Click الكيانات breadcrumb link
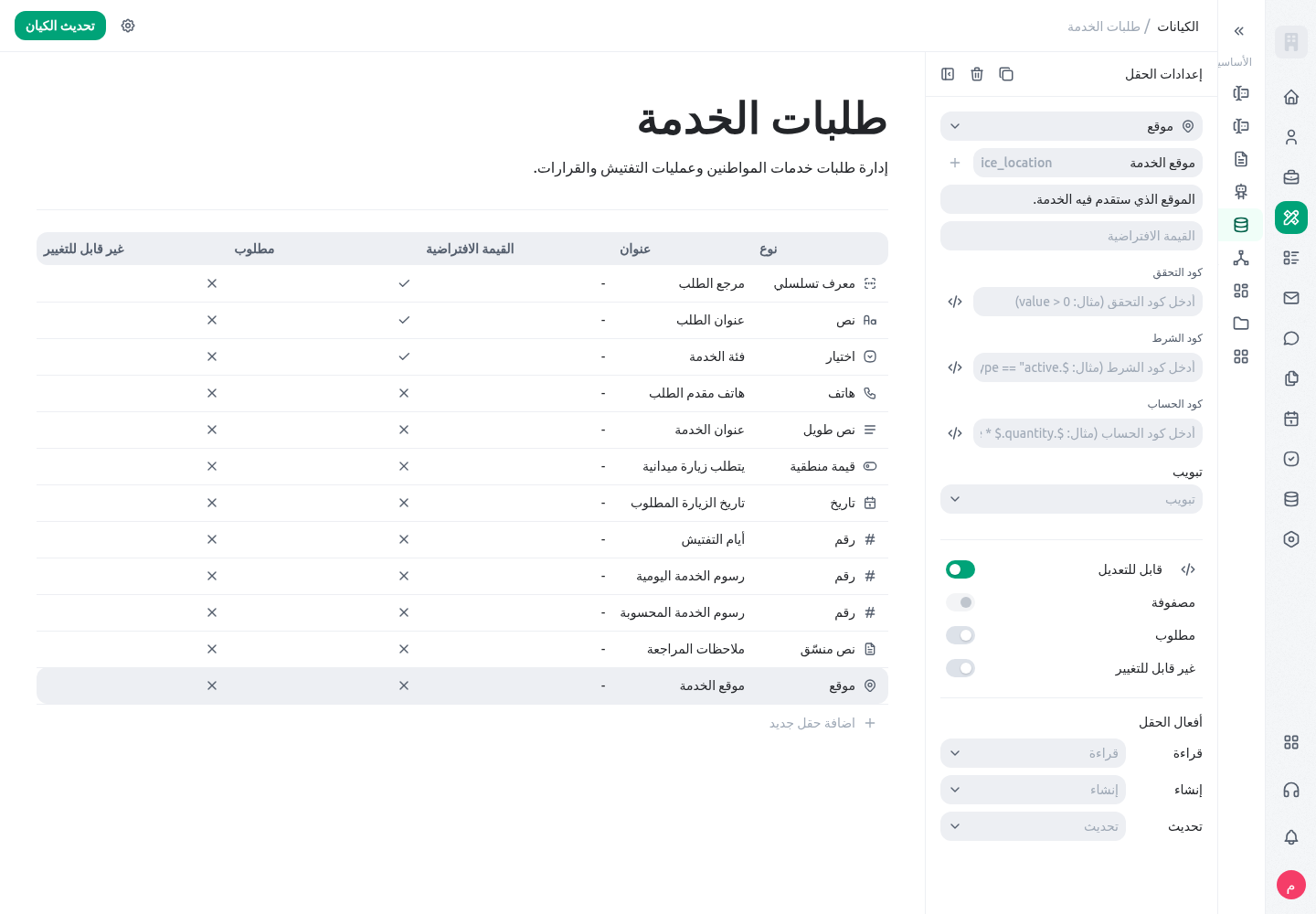 pos(1178,27)
